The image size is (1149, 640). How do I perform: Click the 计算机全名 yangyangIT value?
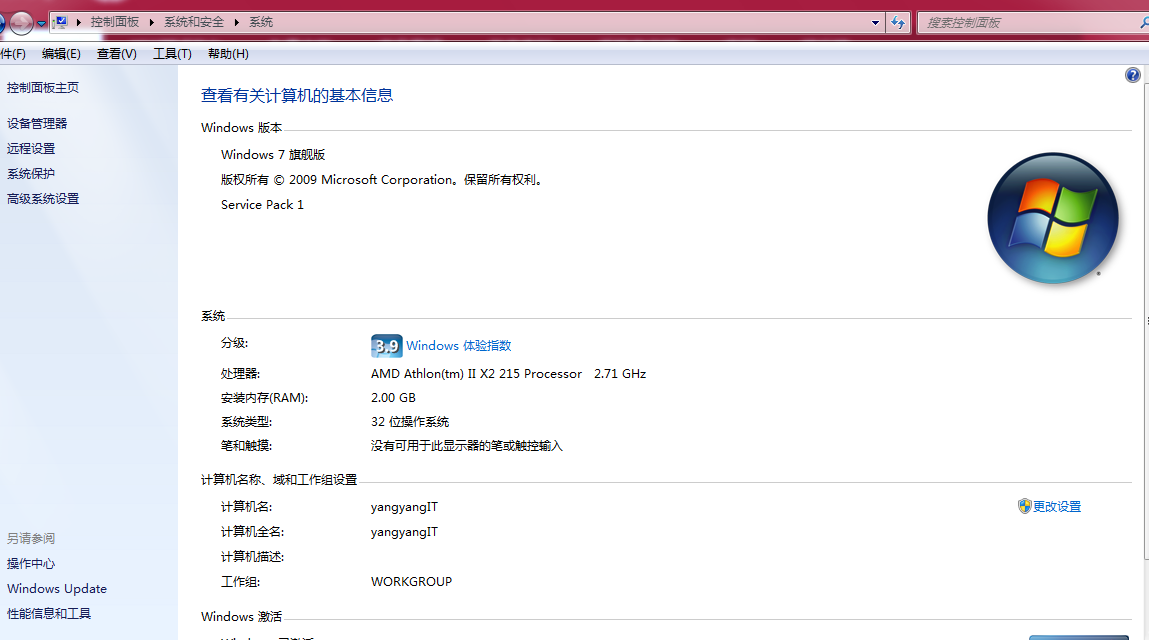pyautogui.click(x=404, y=532)
